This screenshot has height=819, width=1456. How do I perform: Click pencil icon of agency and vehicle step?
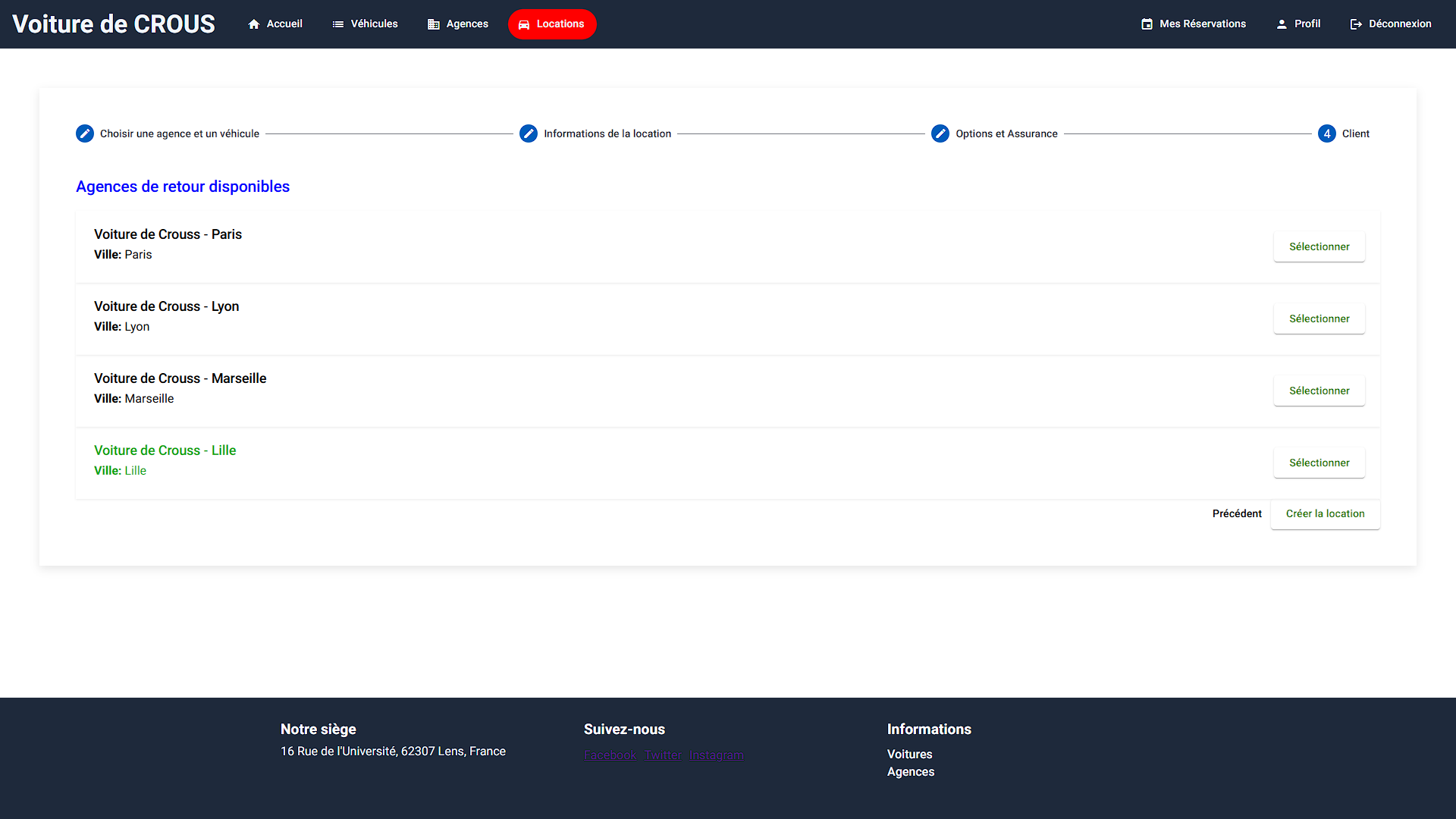[x=85, y=133]
